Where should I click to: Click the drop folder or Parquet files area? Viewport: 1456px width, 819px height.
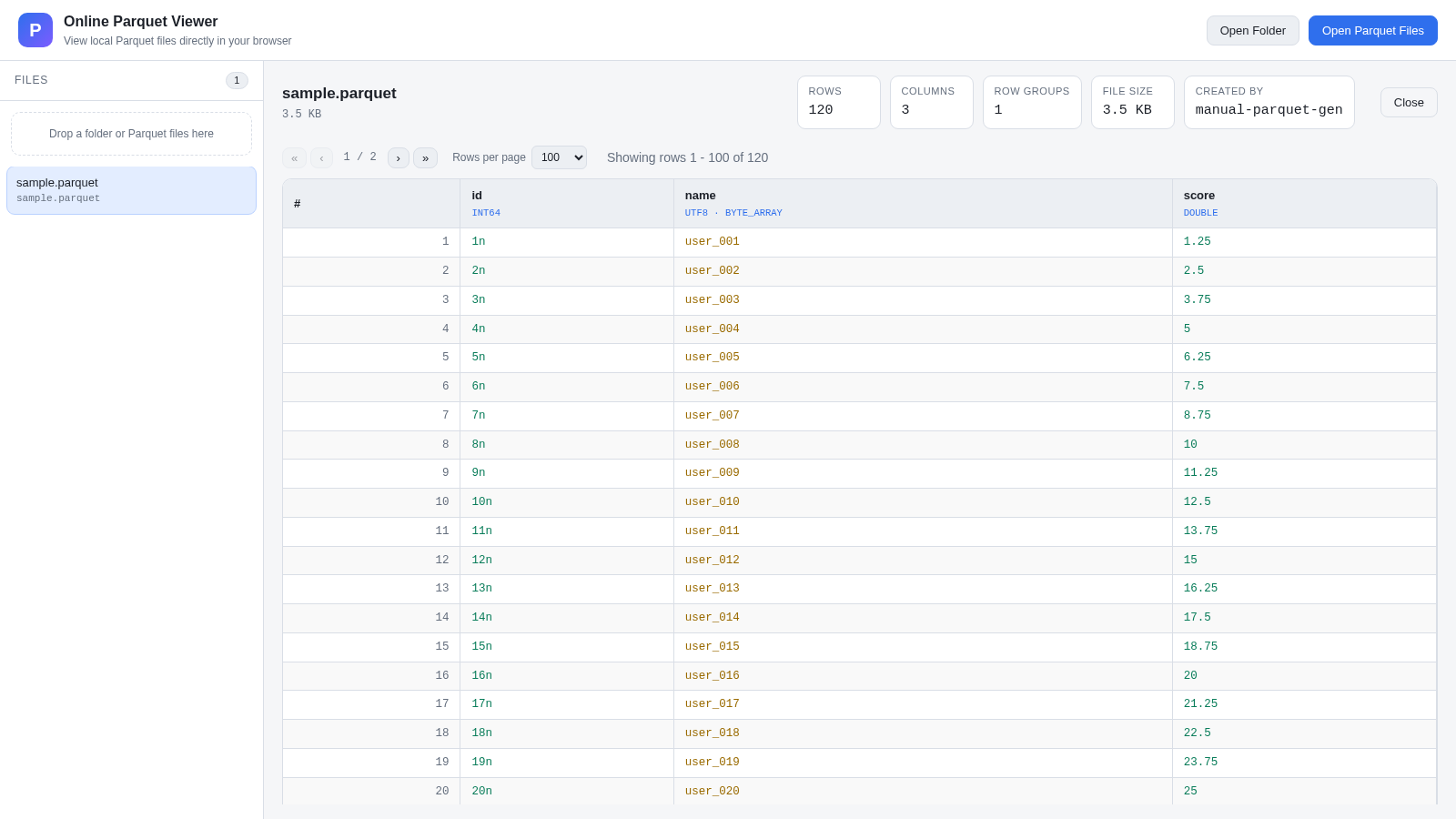[131, 134]
